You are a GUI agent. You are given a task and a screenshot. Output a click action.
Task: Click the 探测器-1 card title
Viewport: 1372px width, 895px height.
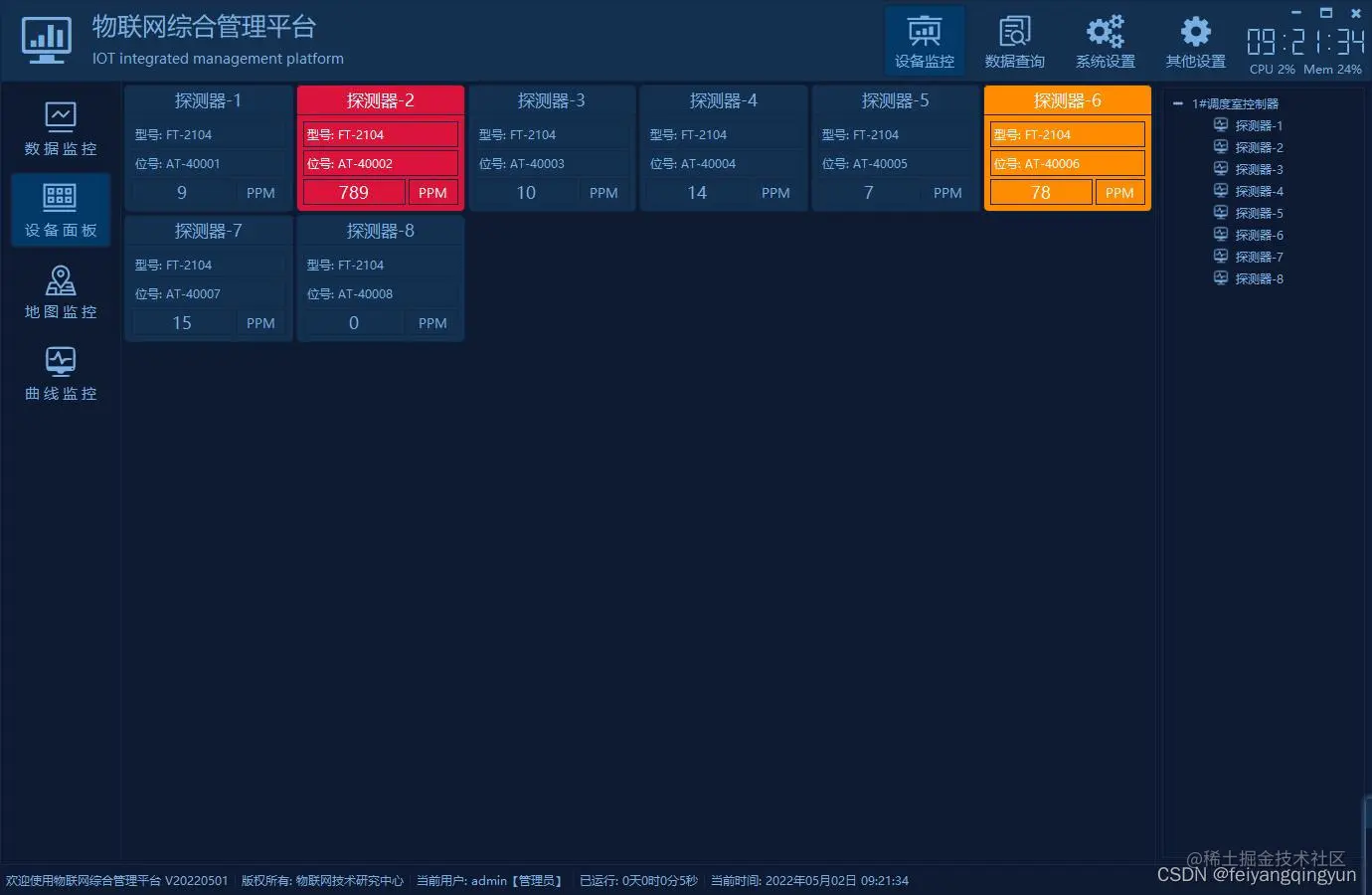pos(208,100)
